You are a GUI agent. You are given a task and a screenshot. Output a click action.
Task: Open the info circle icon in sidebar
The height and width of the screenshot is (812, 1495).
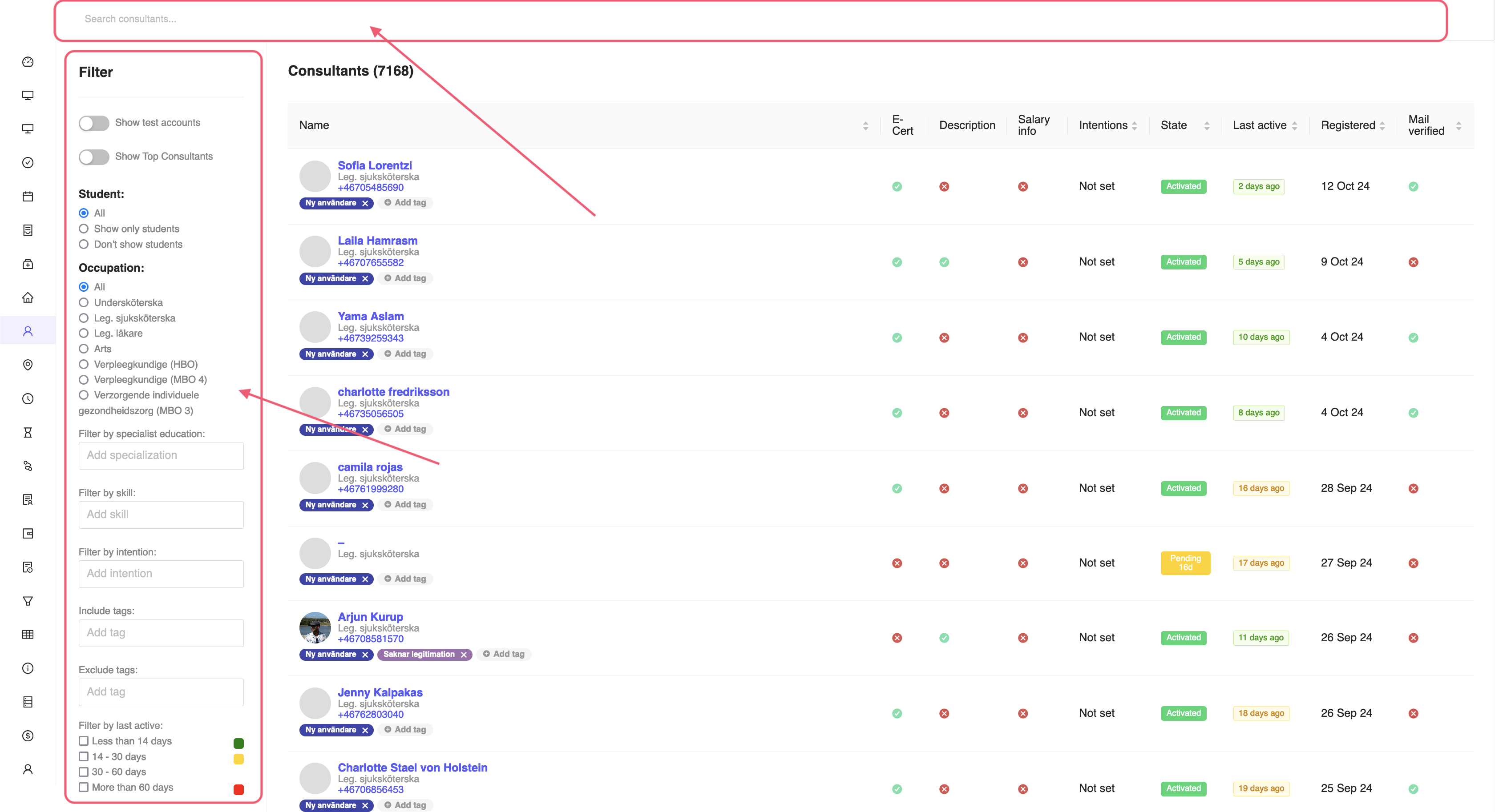[28, 668]
